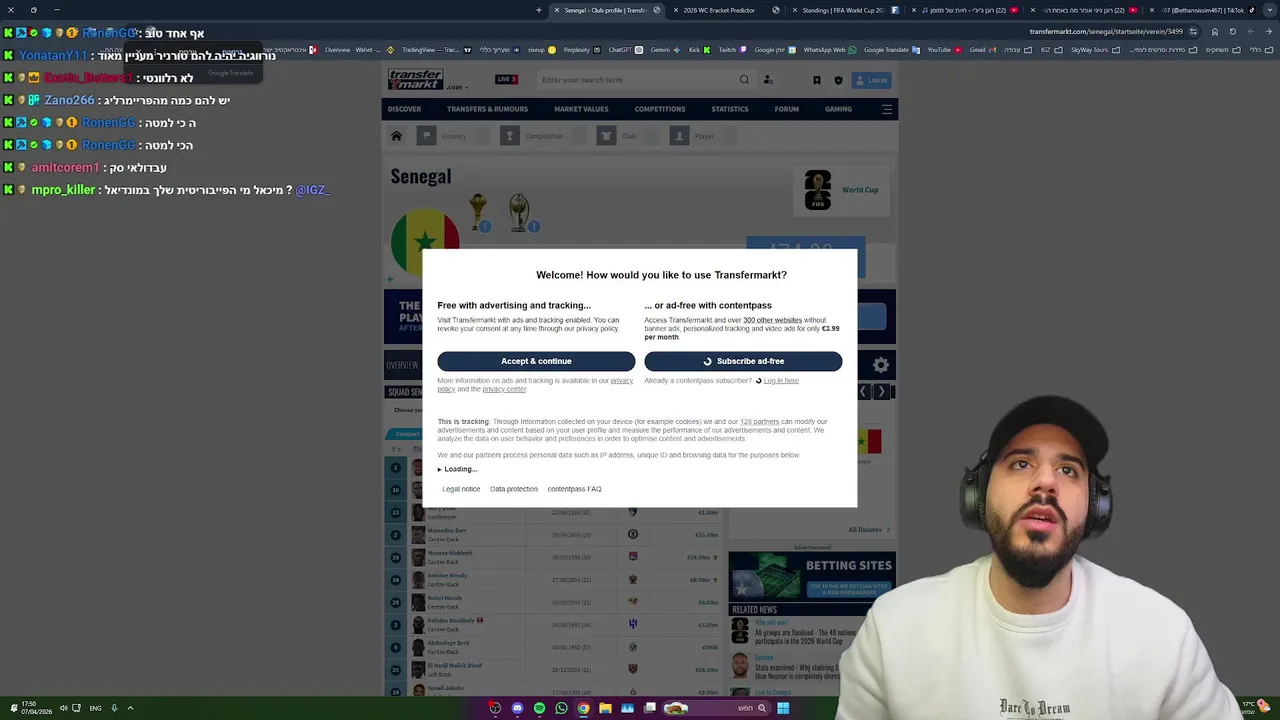The image size is (1280, 720).
Task: Click the contentpass Log in here link
Action: coord(781,380)
